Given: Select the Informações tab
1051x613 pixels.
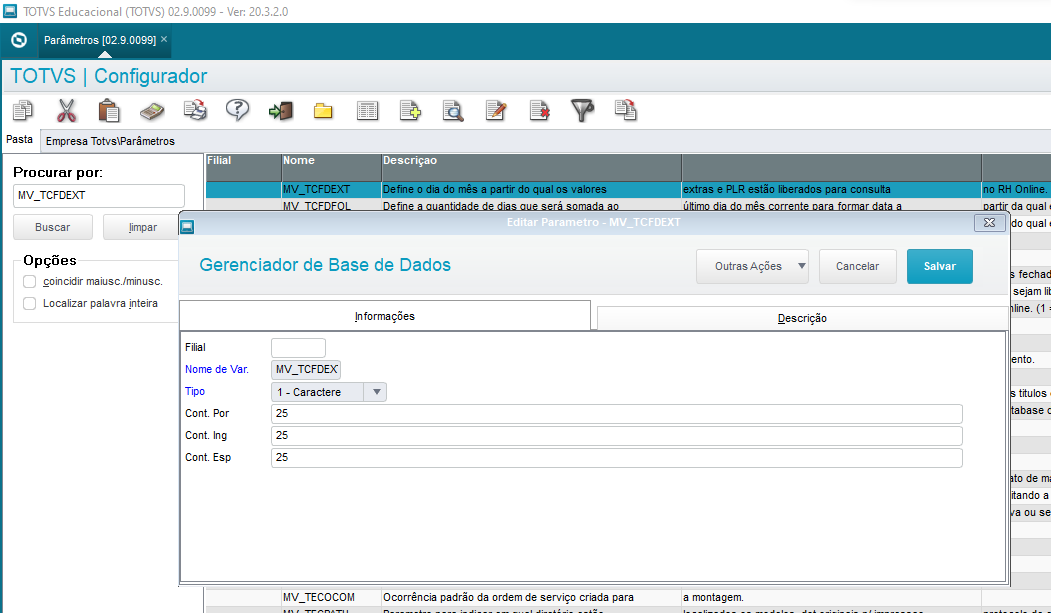Looking at the screenshot, I should [385, 316].
